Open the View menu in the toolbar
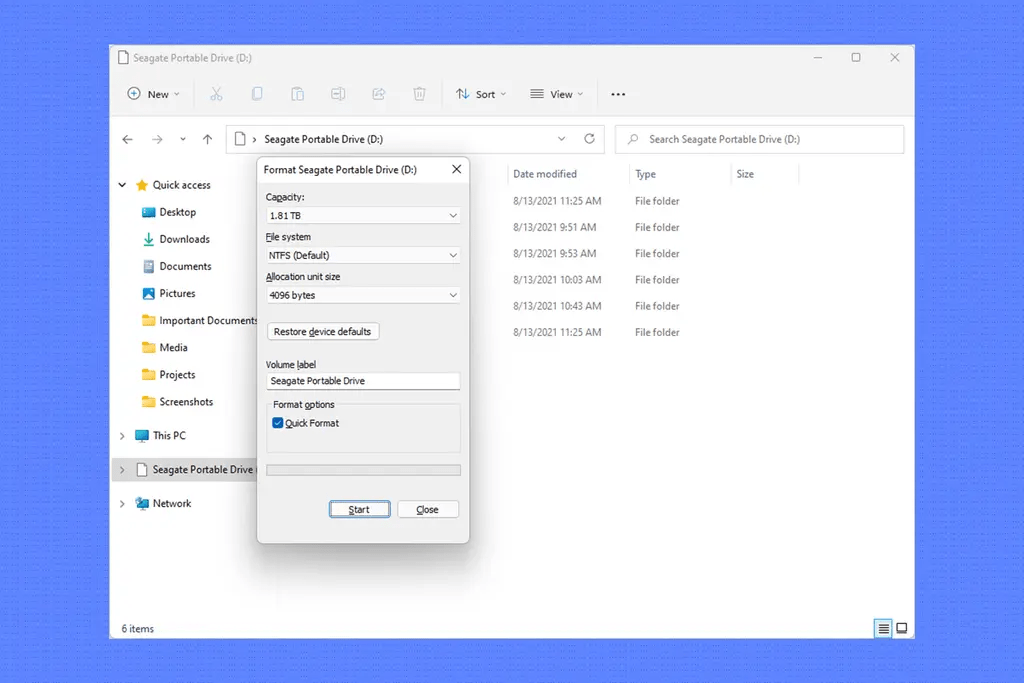This screenshot has width=1024, height=683. pyautogui.click(x=556, y=93)
